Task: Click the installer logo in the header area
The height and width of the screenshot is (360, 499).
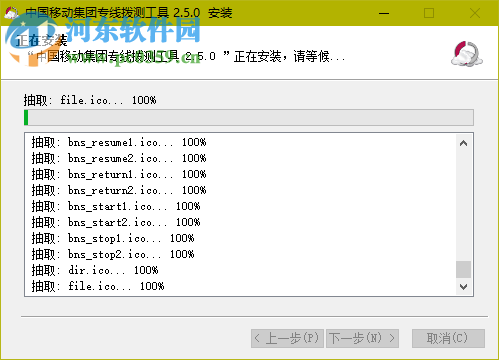Action: click(467, 54)
